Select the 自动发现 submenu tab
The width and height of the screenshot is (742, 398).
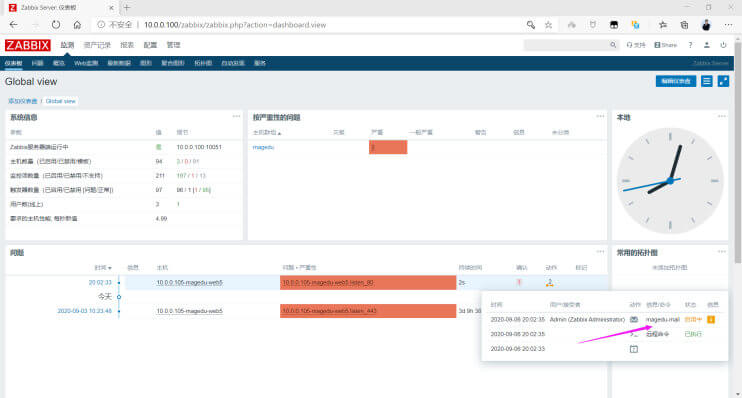tap(233, 63)
